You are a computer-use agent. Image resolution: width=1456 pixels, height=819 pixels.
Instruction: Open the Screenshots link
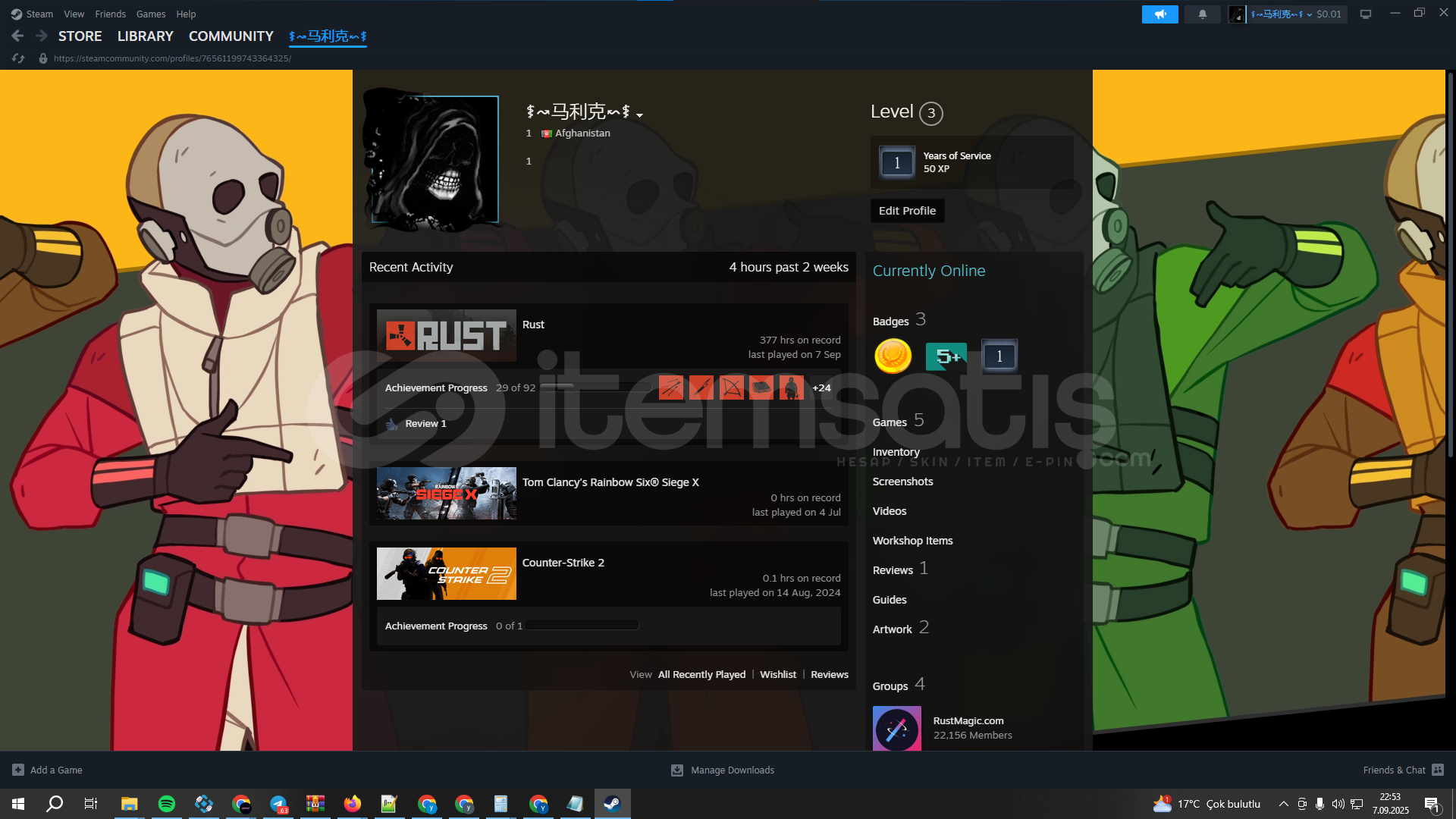(902, 481)
